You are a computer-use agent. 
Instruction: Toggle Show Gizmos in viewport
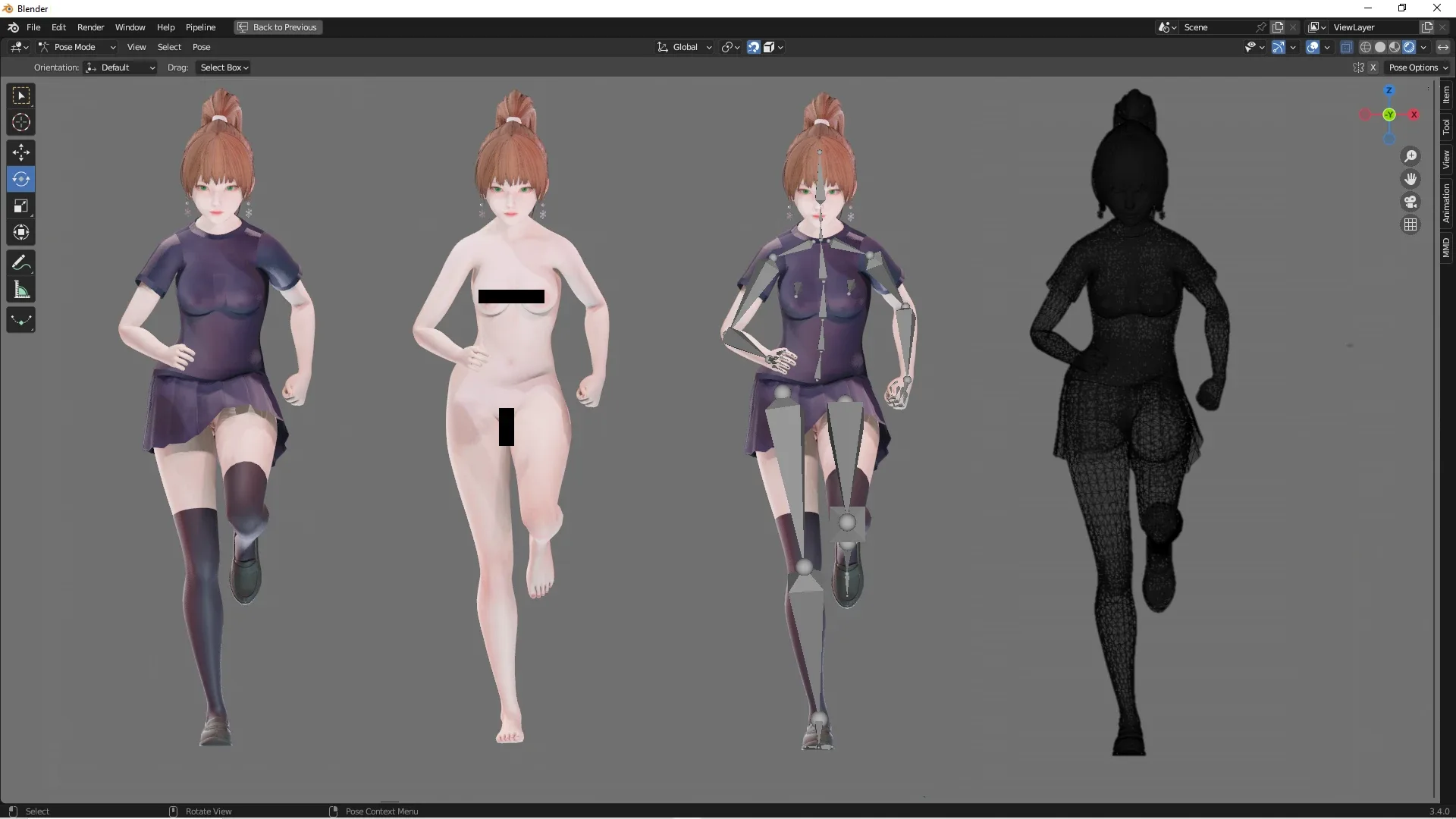(x=1281, y=46)
